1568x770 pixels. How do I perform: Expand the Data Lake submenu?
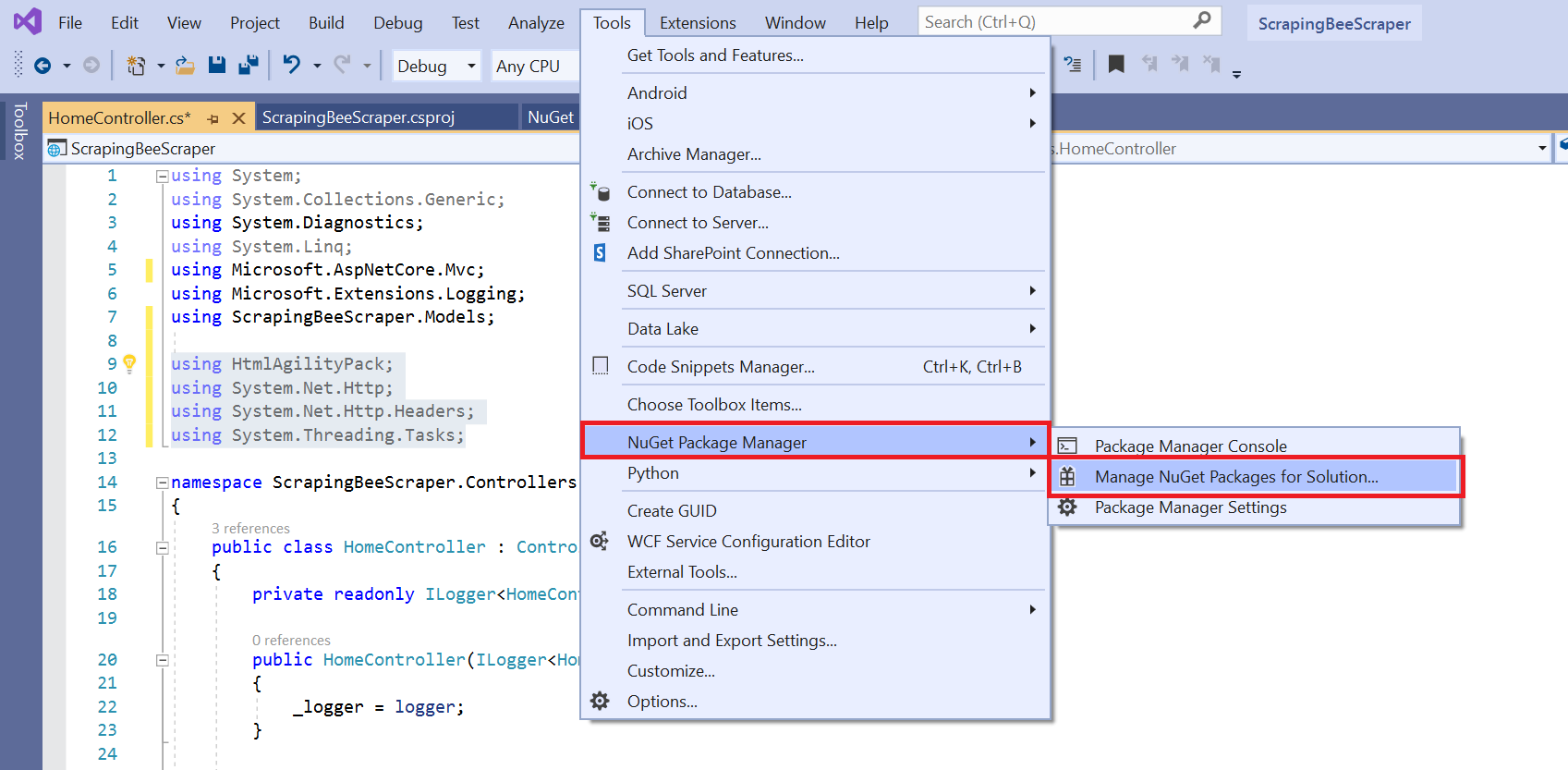(816, 329)
